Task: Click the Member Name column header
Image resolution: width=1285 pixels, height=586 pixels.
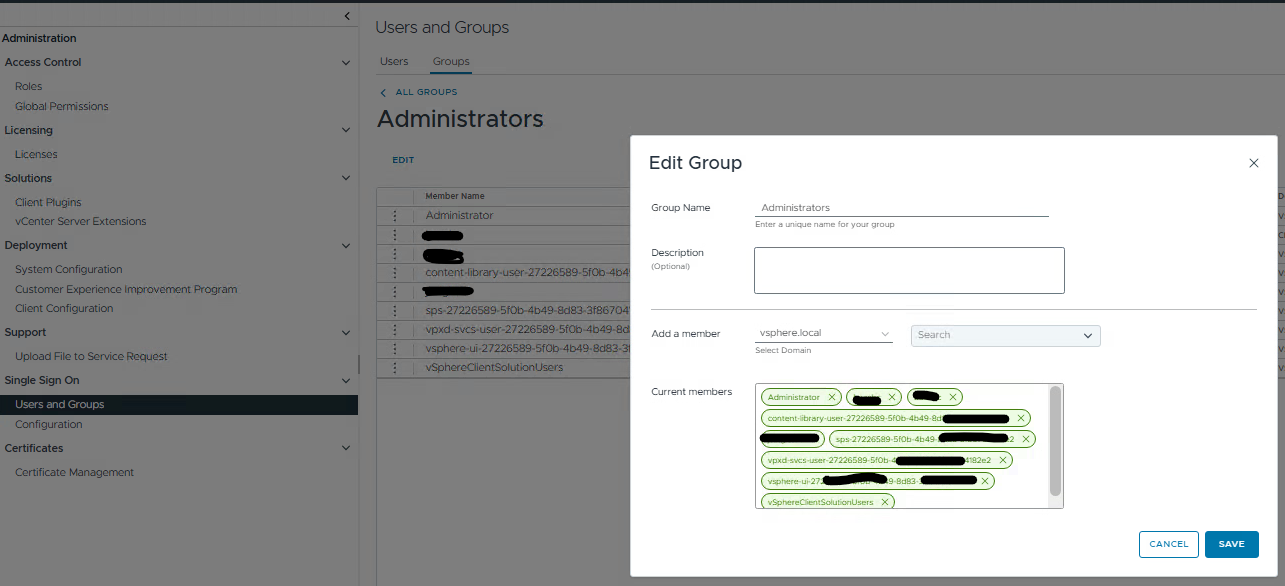Action: [454, 196]
